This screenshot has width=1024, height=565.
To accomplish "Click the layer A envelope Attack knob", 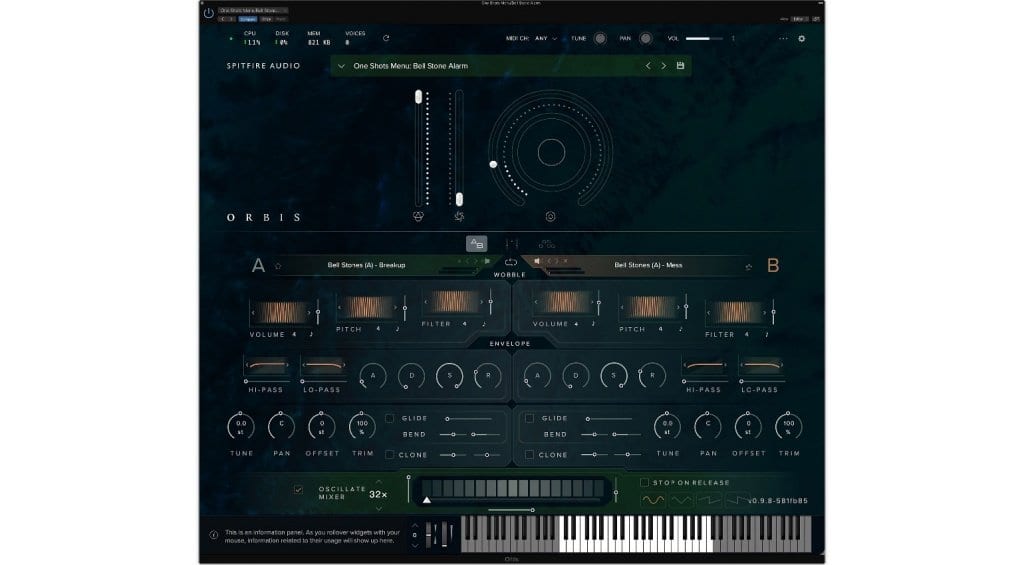I will click(x=373, y=376).
